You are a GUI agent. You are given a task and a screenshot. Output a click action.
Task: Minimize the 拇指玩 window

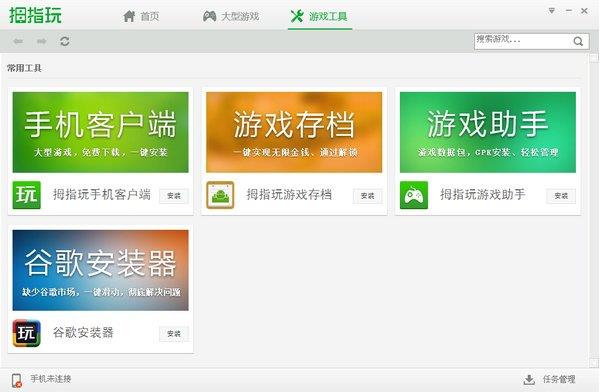(x=569, y=11)
